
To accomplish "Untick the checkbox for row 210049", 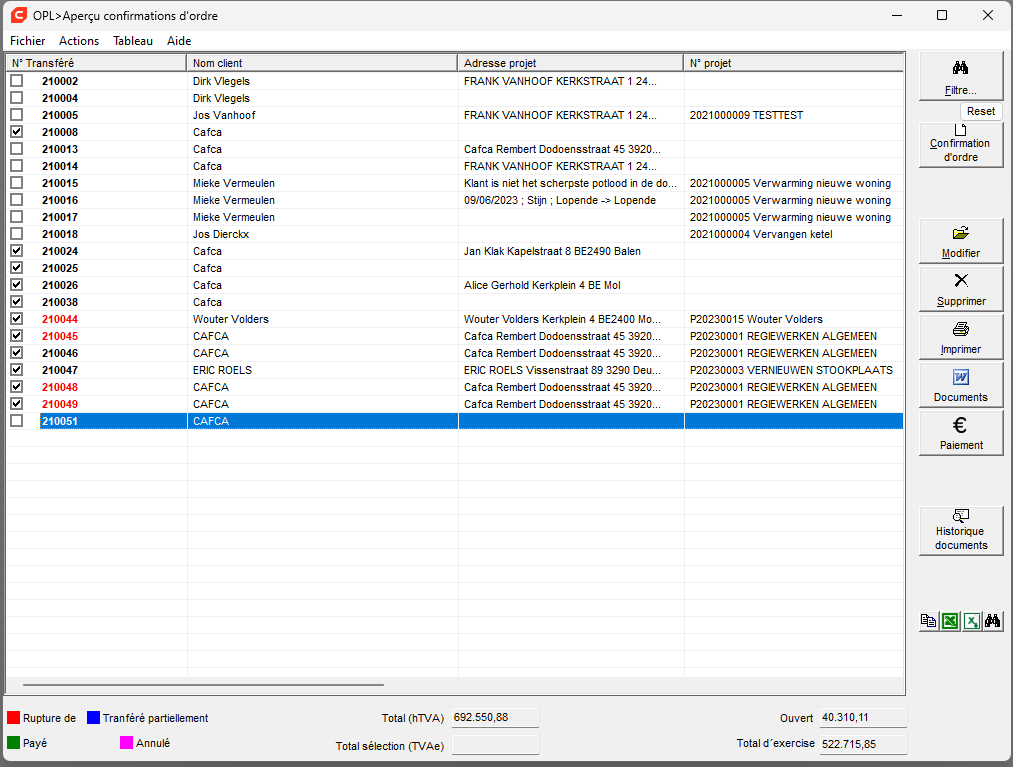I will (17, 404).
